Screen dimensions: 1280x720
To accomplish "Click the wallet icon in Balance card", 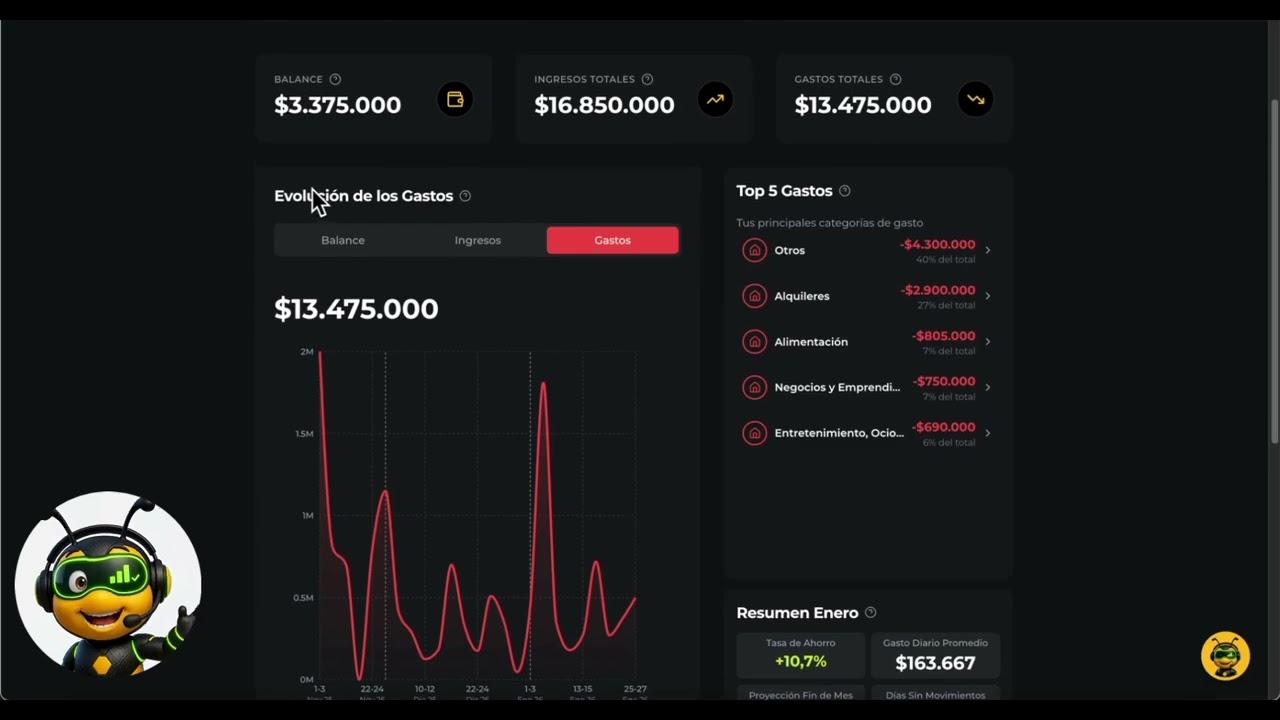I will pyautogui.click(x=455, y=99).
